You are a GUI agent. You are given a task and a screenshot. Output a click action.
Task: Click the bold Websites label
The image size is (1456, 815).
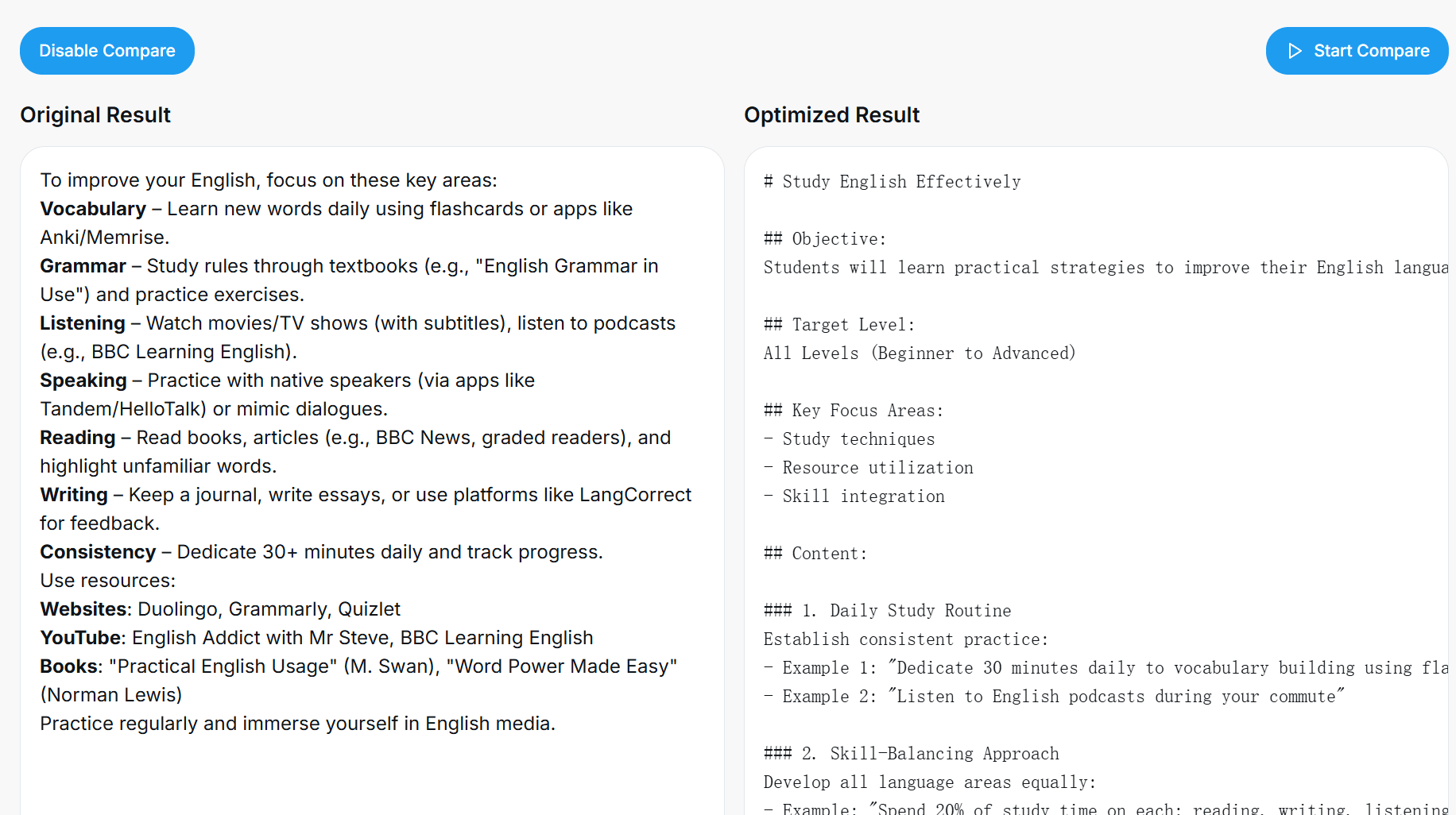(83, 609)
